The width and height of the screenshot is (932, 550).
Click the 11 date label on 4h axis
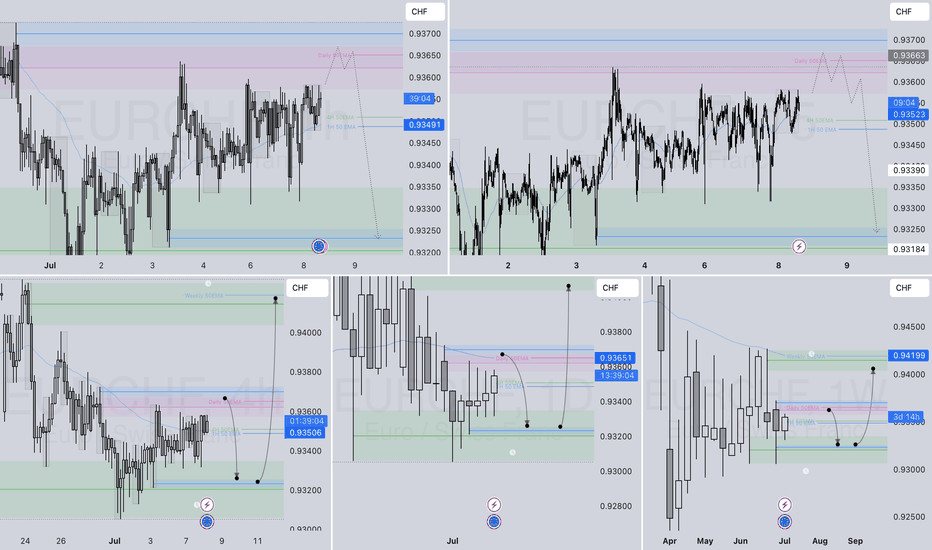257,541
